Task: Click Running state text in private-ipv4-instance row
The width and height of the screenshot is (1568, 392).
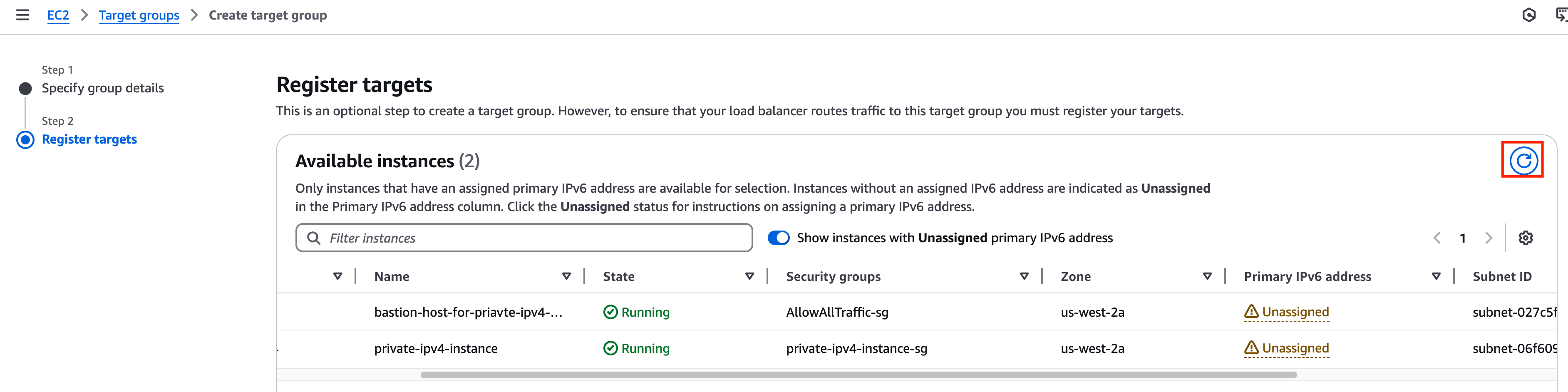Action: pos(645,348)
